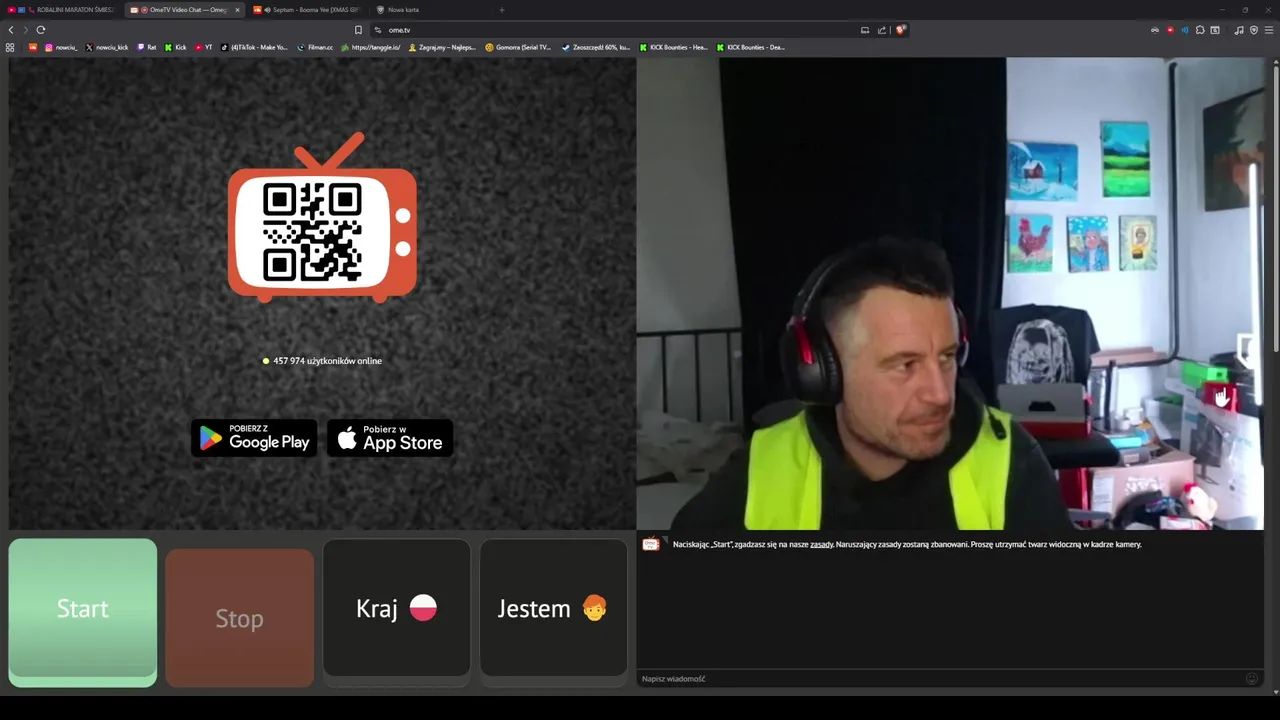Go forward in browser history
This screenshot has width=1280, height=720.
point(26,30)
